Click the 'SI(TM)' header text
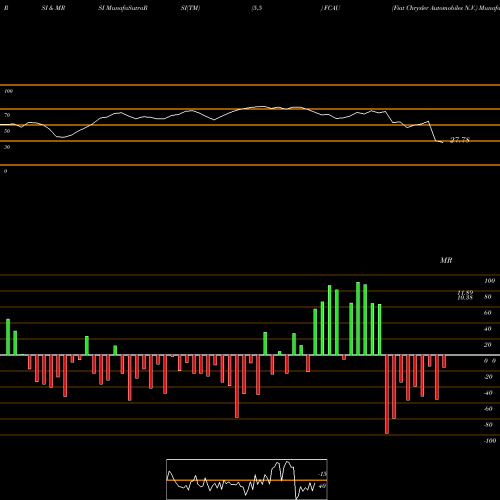This screenshot has height=500, width=500. click(x=190, y=8)
